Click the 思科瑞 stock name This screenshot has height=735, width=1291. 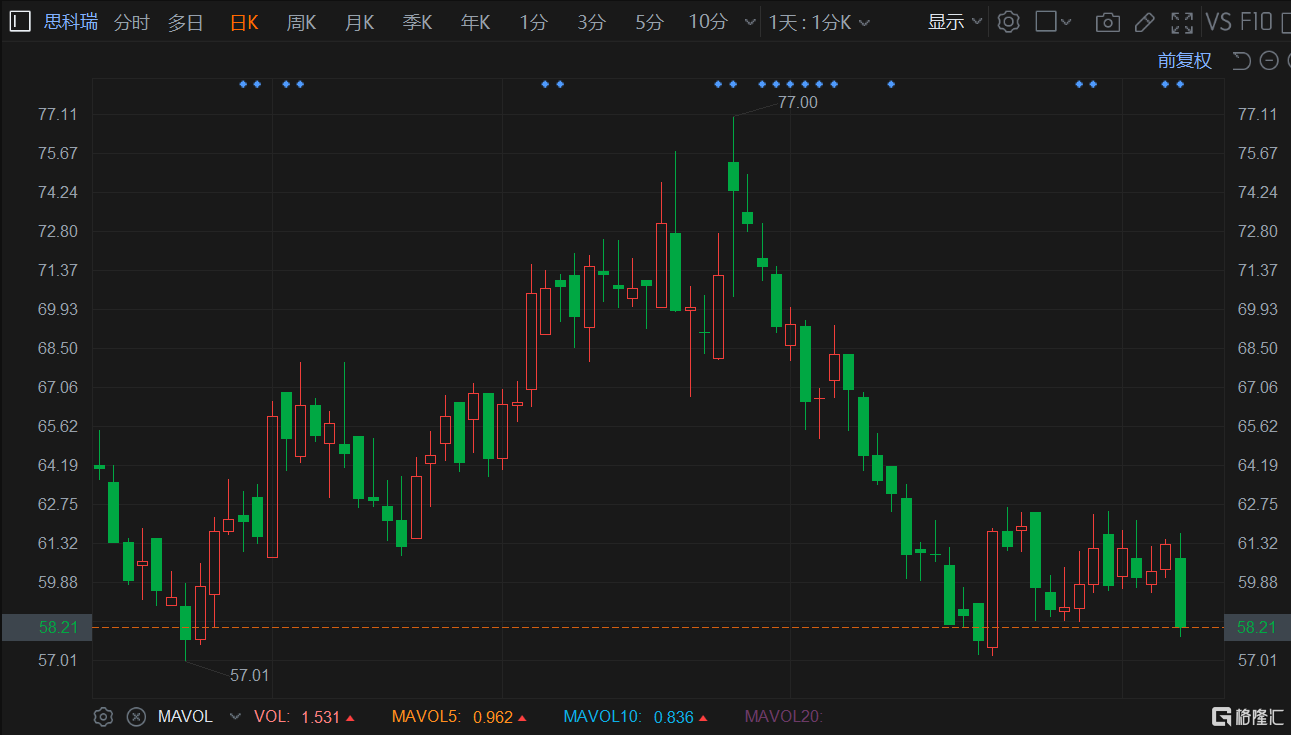pyautogui.click(x=71, y=22)
